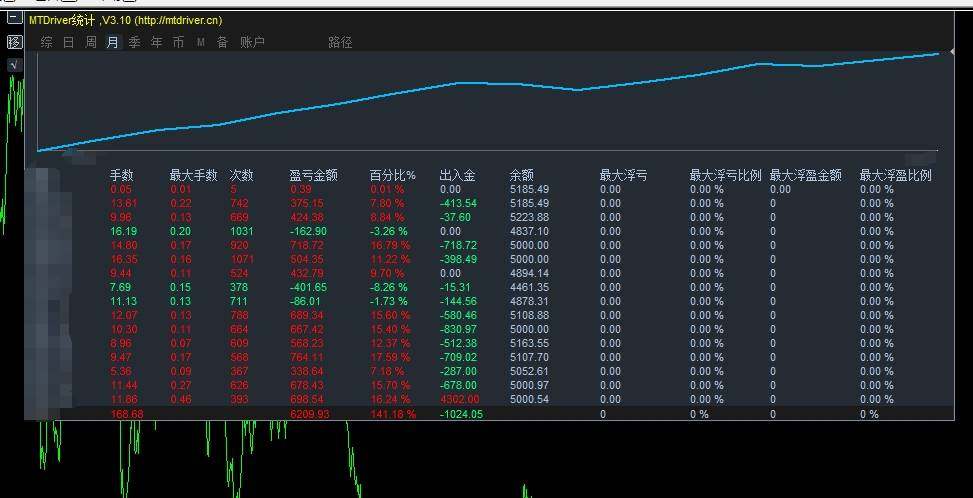Open the 账户 account tab

click(252, 42)
